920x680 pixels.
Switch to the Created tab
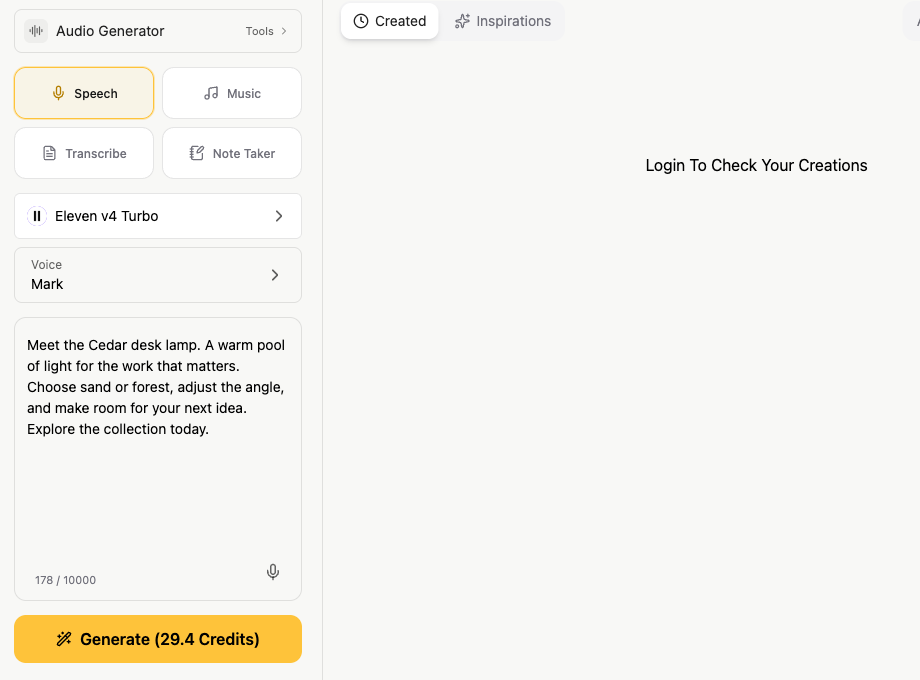coord(390,21)
